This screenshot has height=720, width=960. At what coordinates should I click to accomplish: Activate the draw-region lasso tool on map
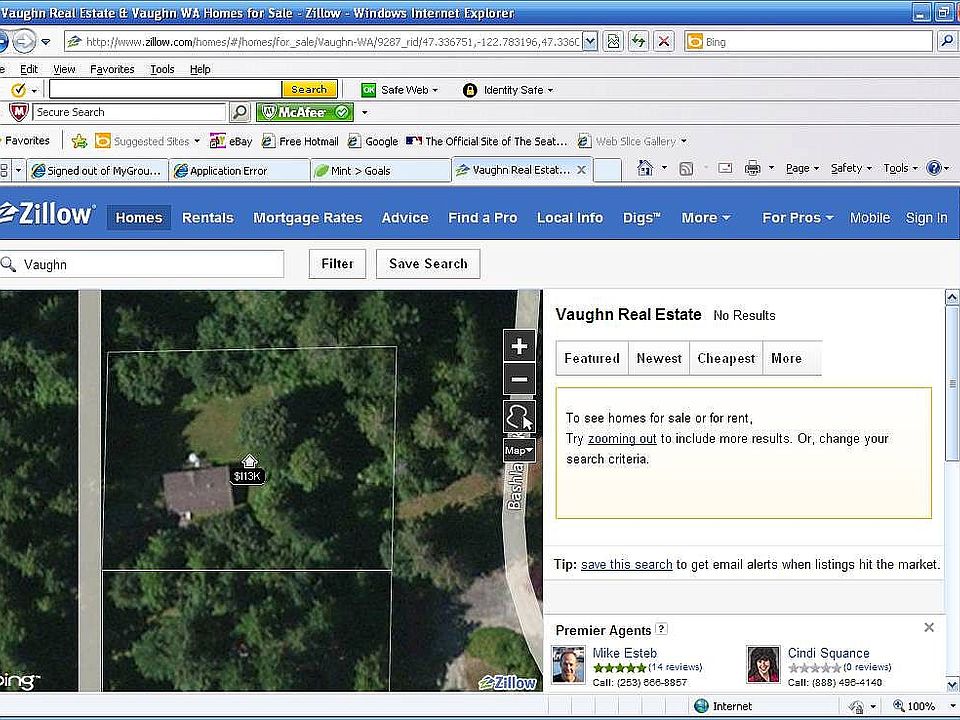tap(519, 418)
